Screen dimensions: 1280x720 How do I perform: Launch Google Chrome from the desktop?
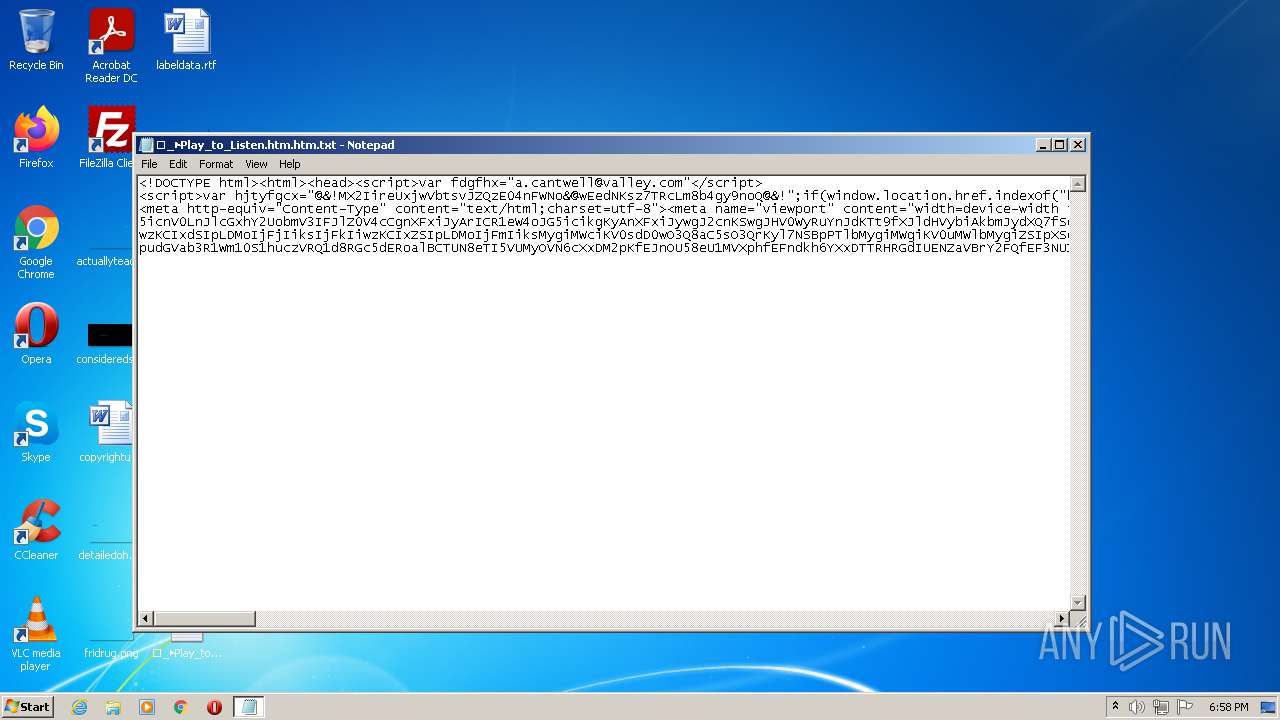point(36,242)
